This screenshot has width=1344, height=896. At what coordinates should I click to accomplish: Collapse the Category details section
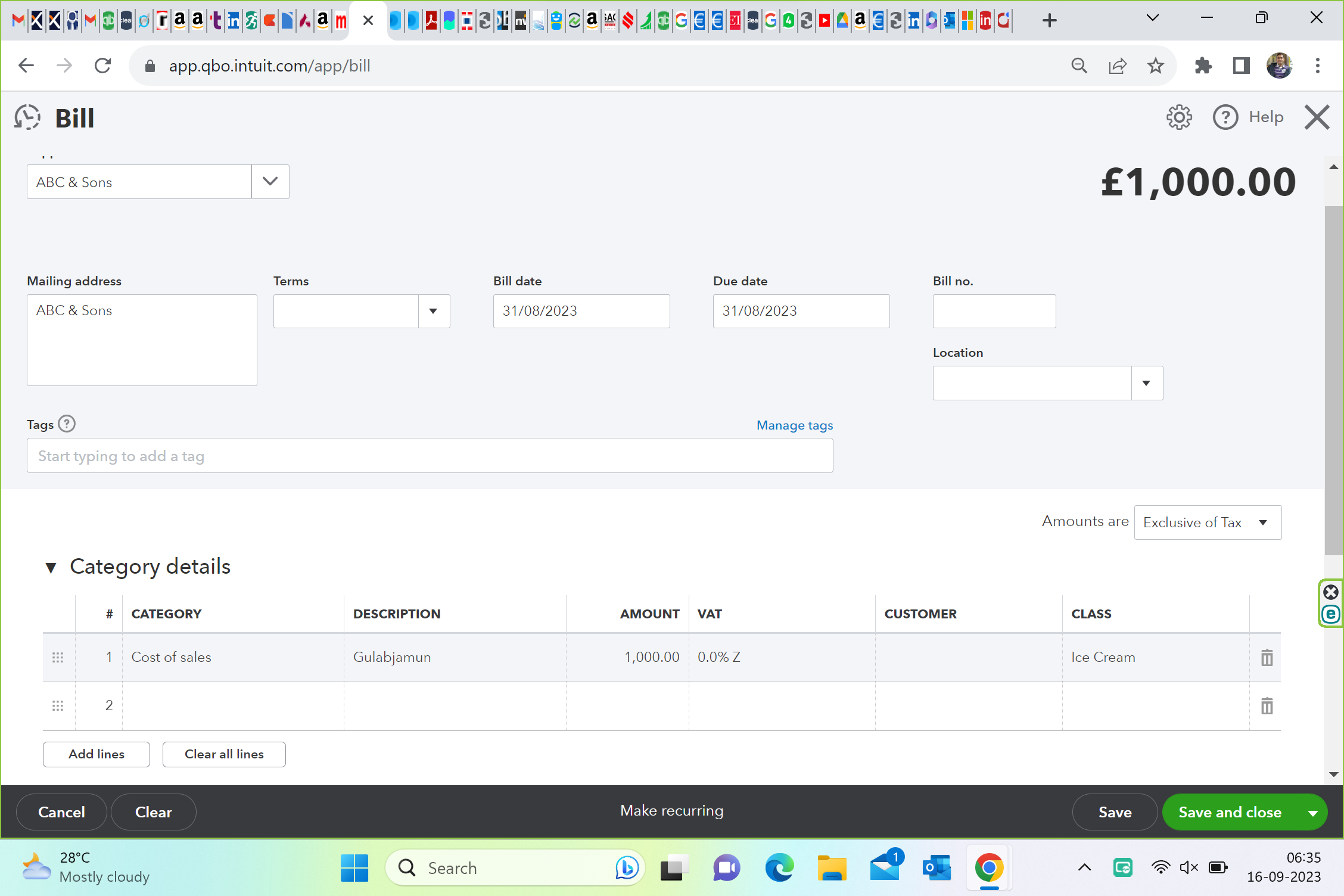[x=51, y=567]
